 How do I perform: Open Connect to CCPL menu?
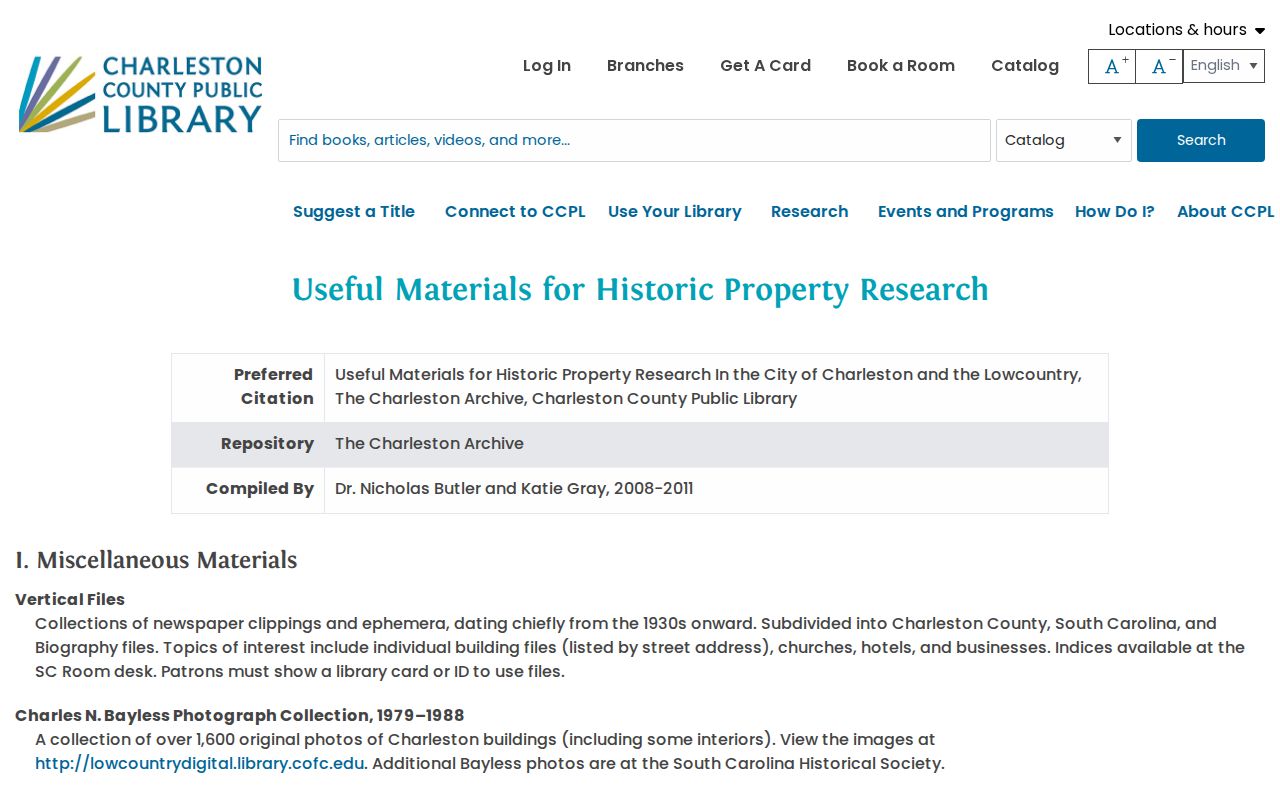515,212
